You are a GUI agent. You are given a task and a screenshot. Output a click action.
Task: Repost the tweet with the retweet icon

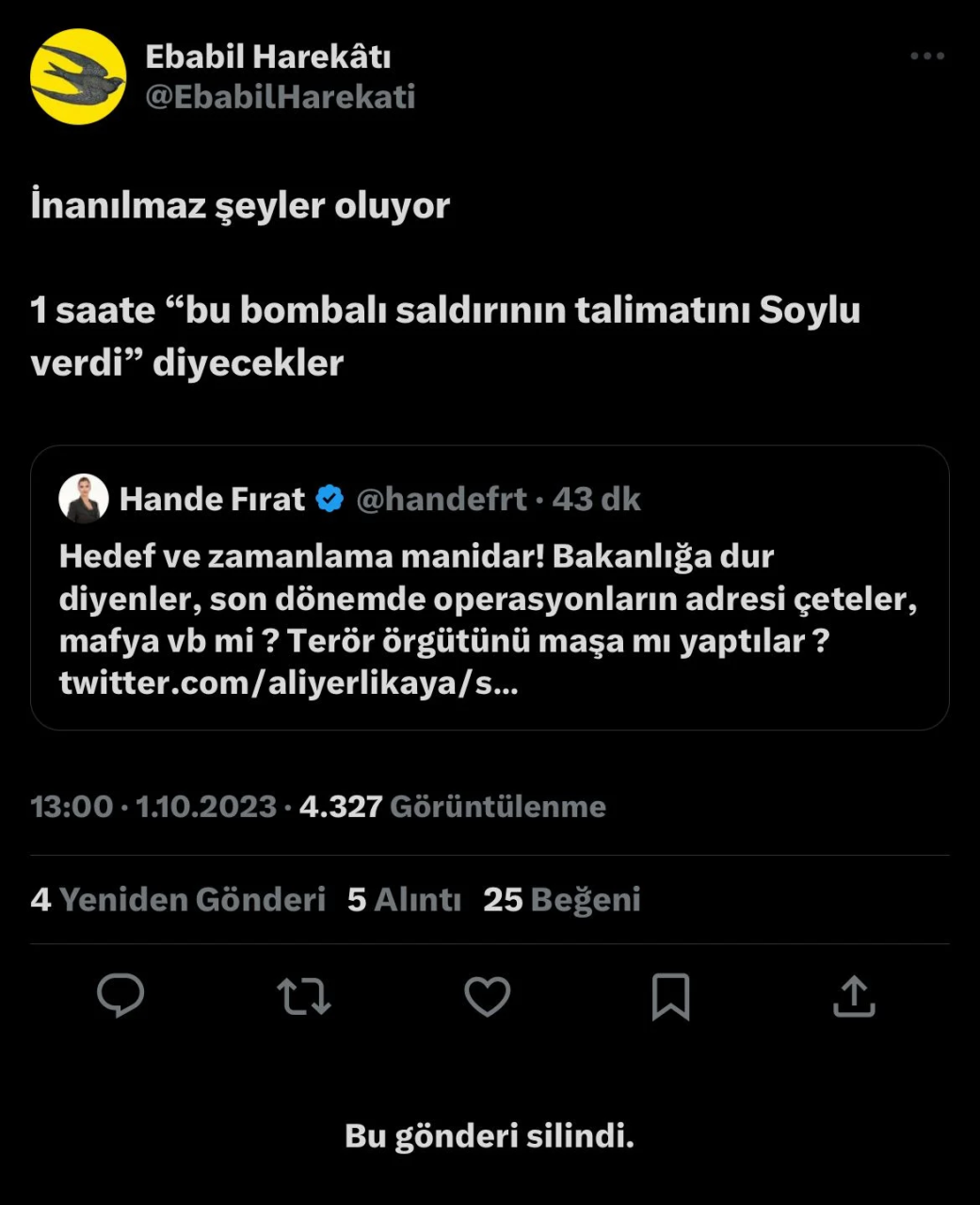tap(303, 996)
